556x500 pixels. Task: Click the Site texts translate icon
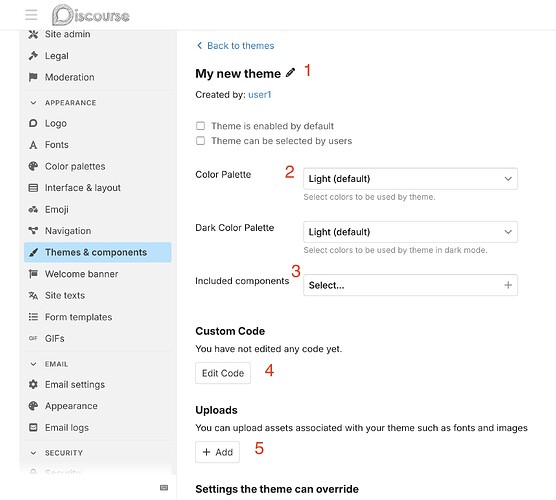point(33,295)
